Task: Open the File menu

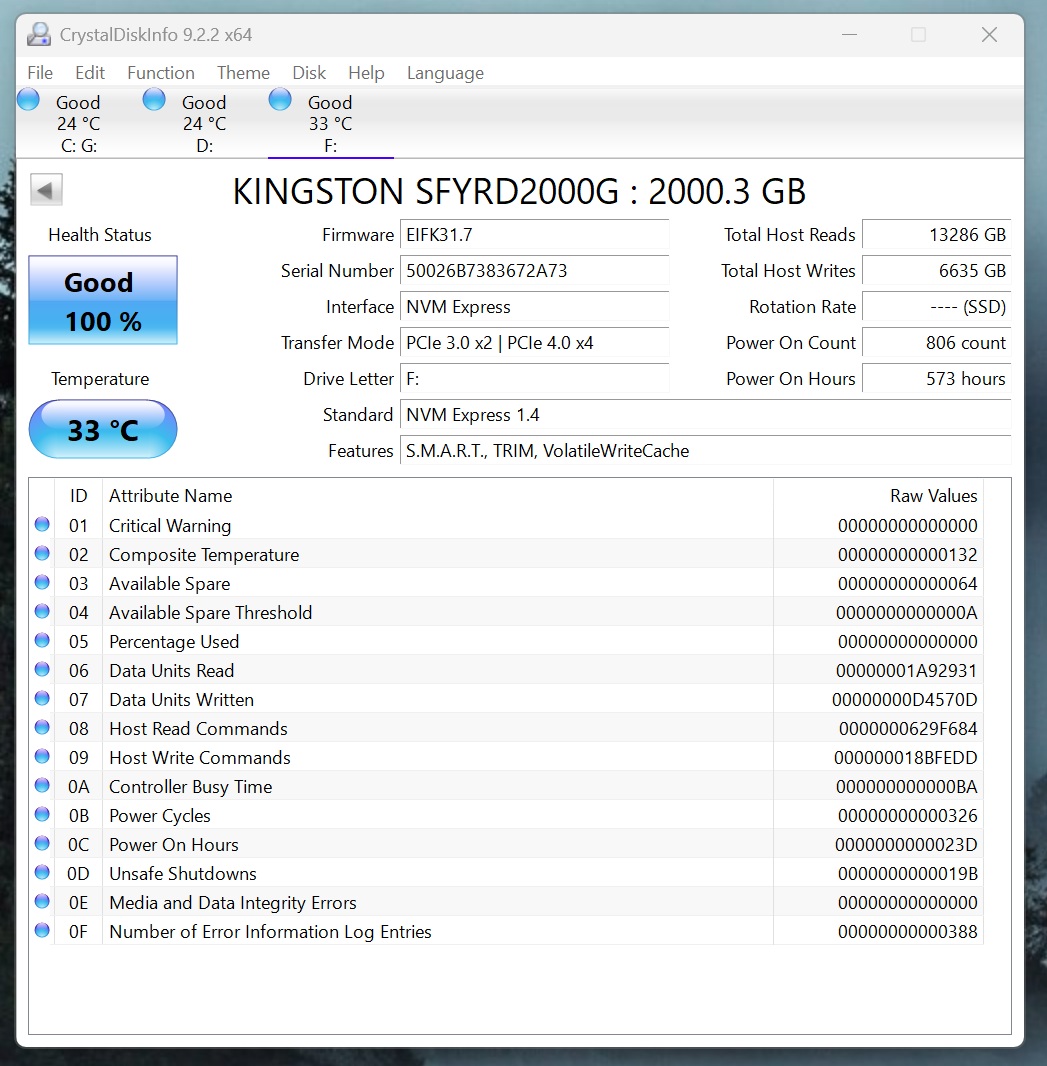Action: tap(40, 73)
